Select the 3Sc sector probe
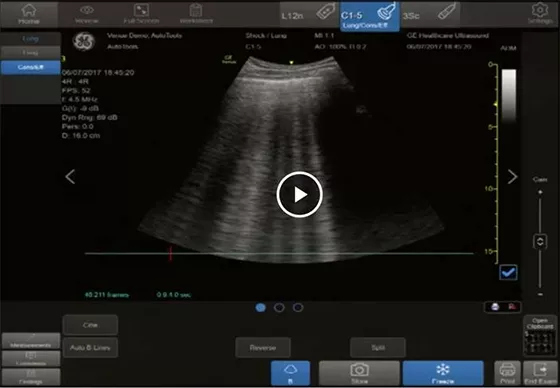This screenshot has width=560, height=388. point(430,14)
